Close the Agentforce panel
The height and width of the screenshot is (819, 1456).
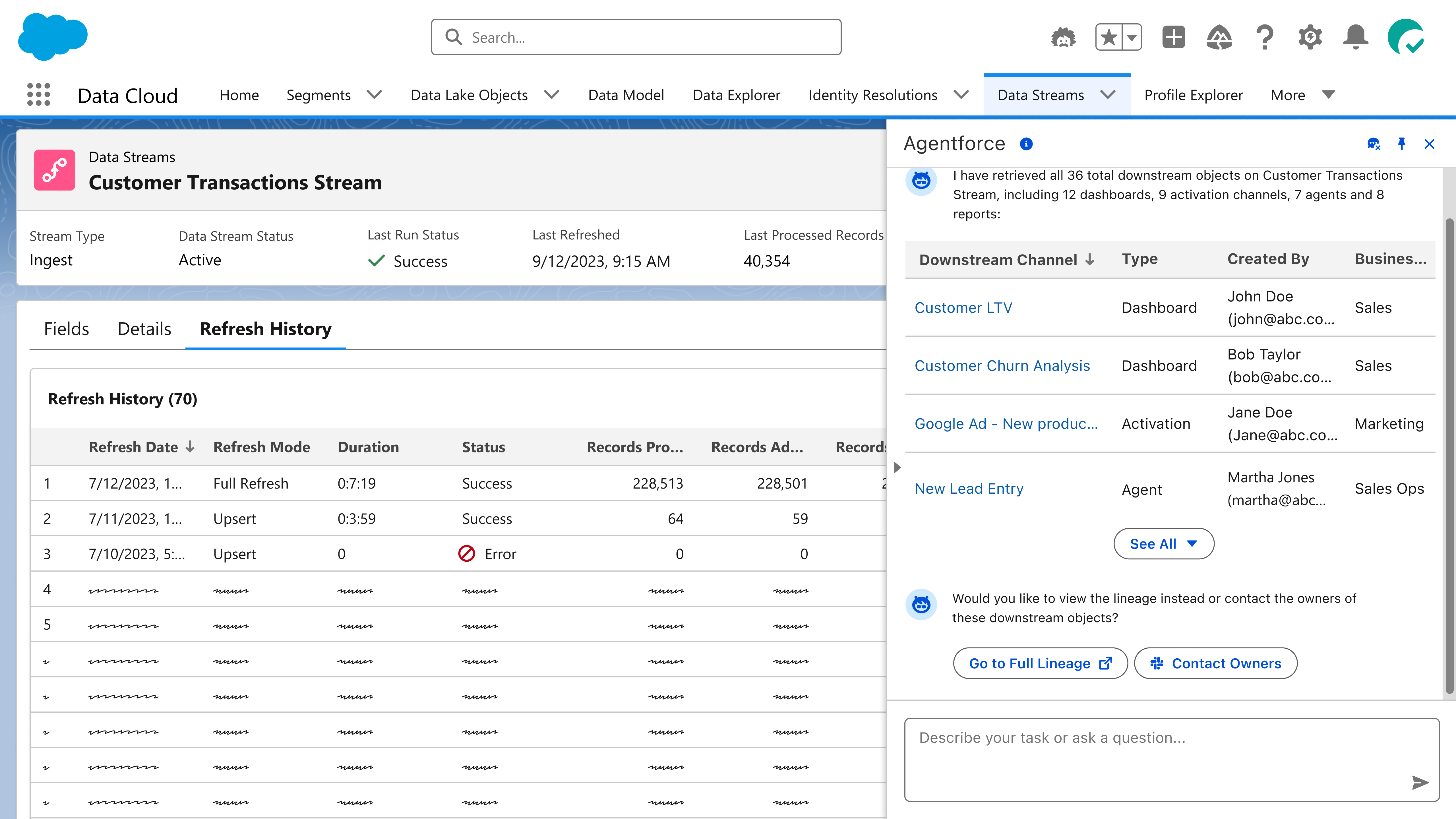(x=1430, y=144)
